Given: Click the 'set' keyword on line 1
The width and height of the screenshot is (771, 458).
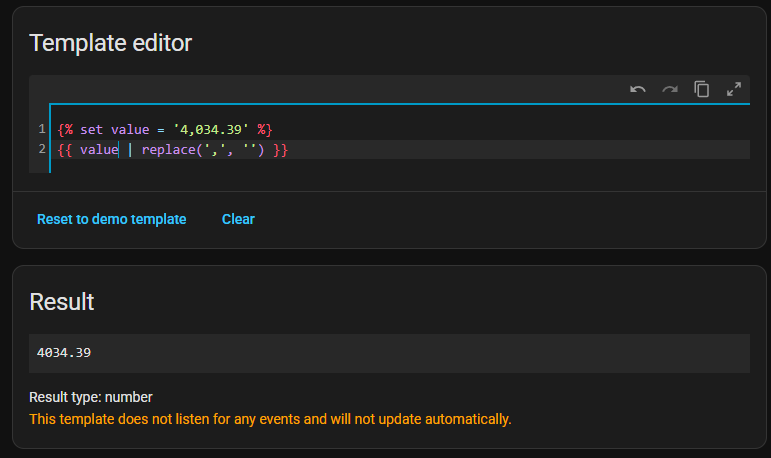Looking at the screenshot, I should [92, 129].
